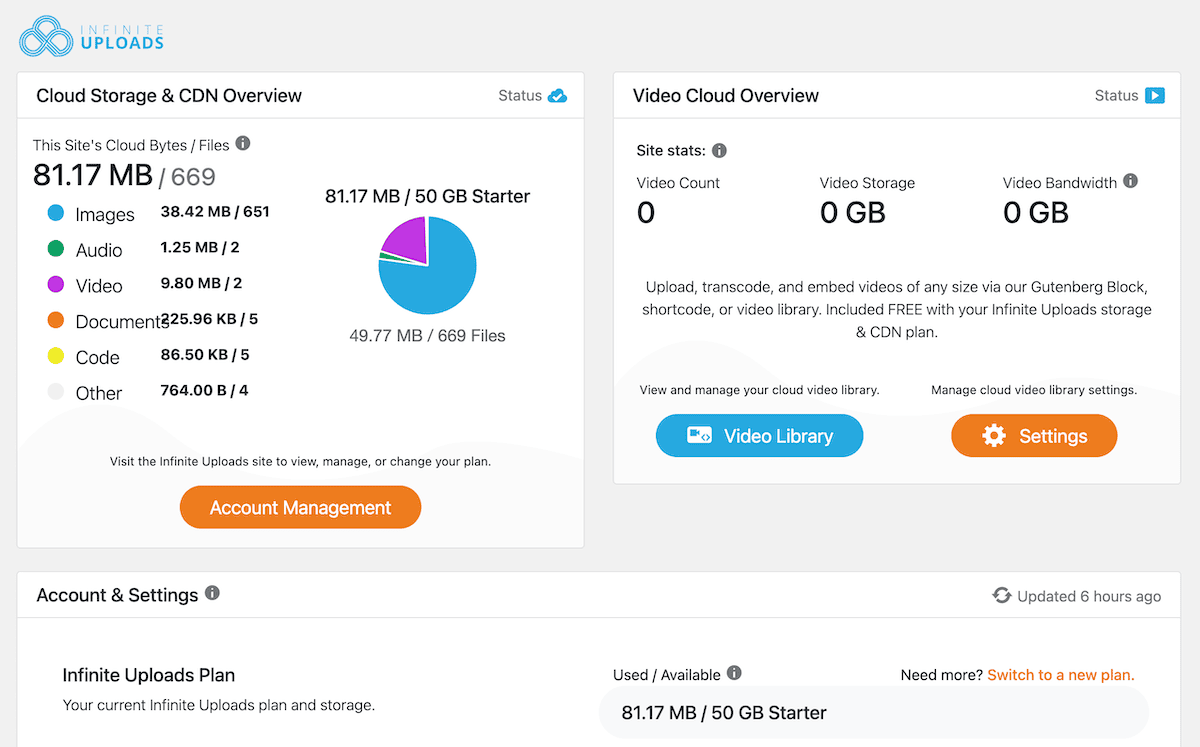Open info icon beside Used / Available
The height and width of the screenshot is (747, 1200).
pos(734,673)
